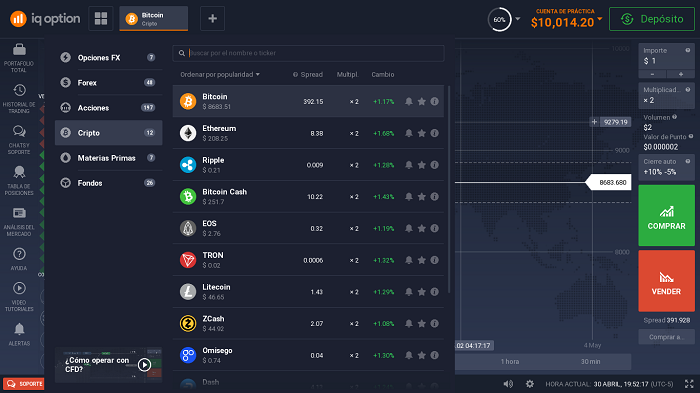Select the Omisego asset row
Screen dimensions: 700x393
(308, 355)
